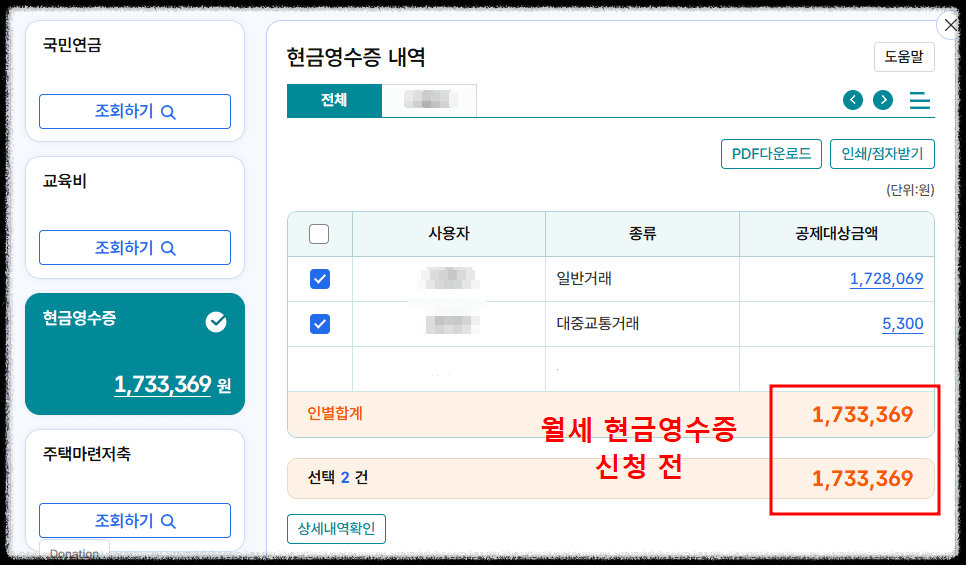Select the 현금영수증 category card
Screen dimensions: 966x565
pyautogui.click(x=135, y=354)
